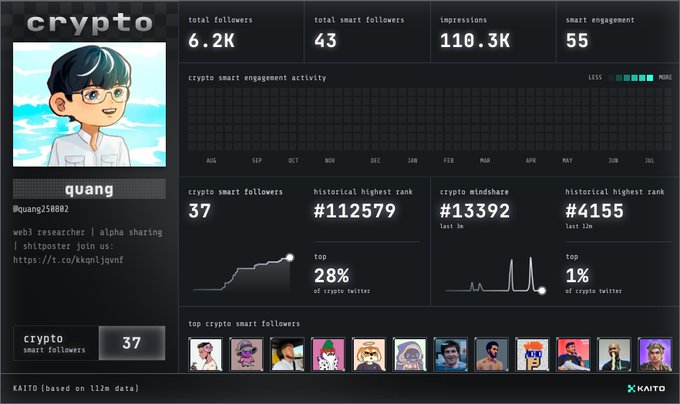The height and width of the screenshot is (404, 680).
Task: Click the 'KAITO (based on l12m data)' footer text
Action: click(x=76, y=388)
